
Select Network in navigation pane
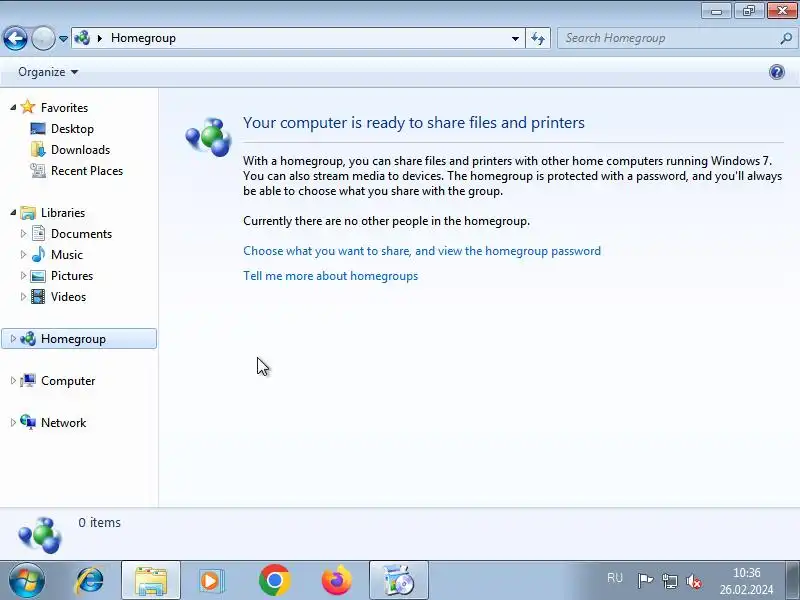[63, 422]
